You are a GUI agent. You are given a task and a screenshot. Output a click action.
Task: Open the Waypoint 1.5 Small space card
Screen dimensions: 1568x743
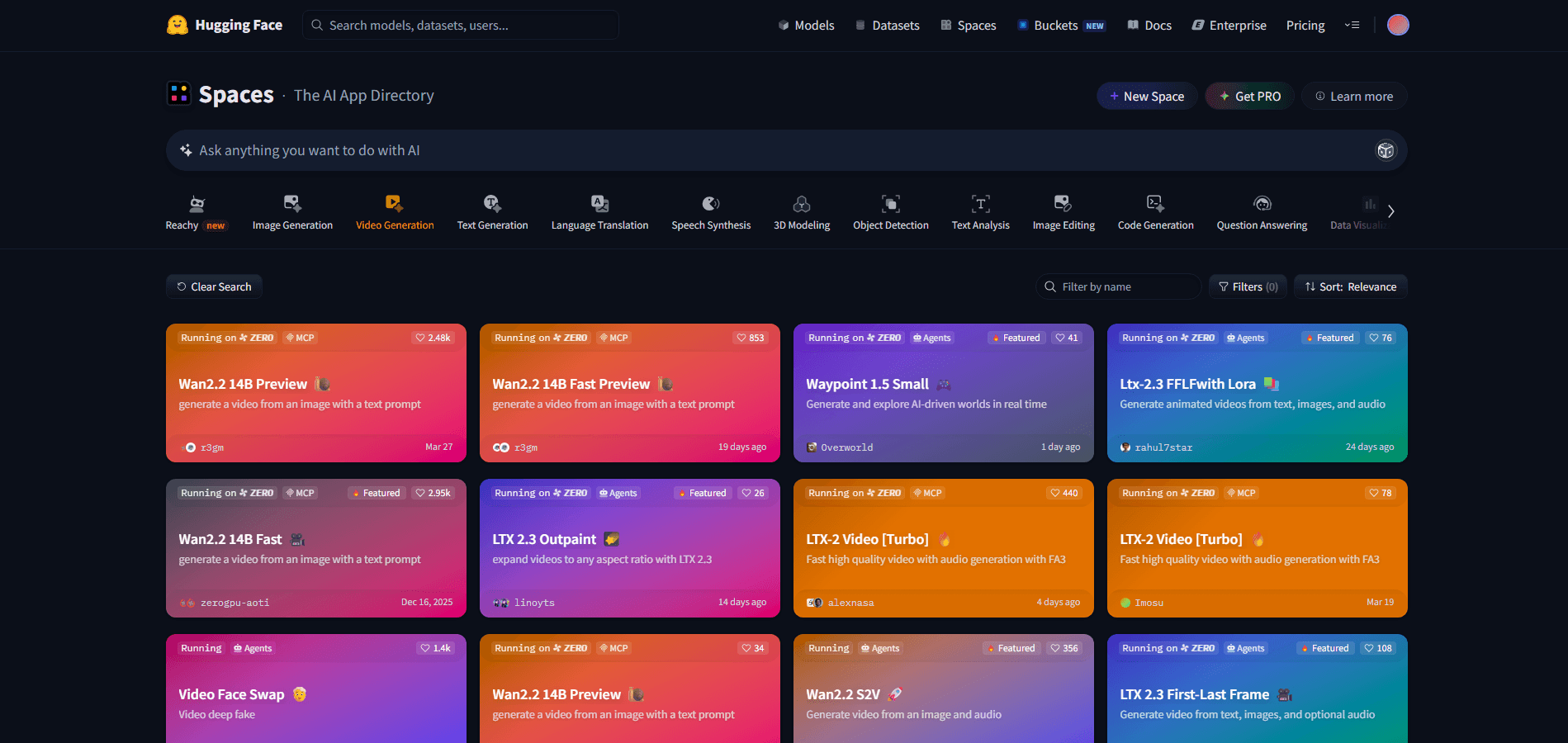click(943, 393)
